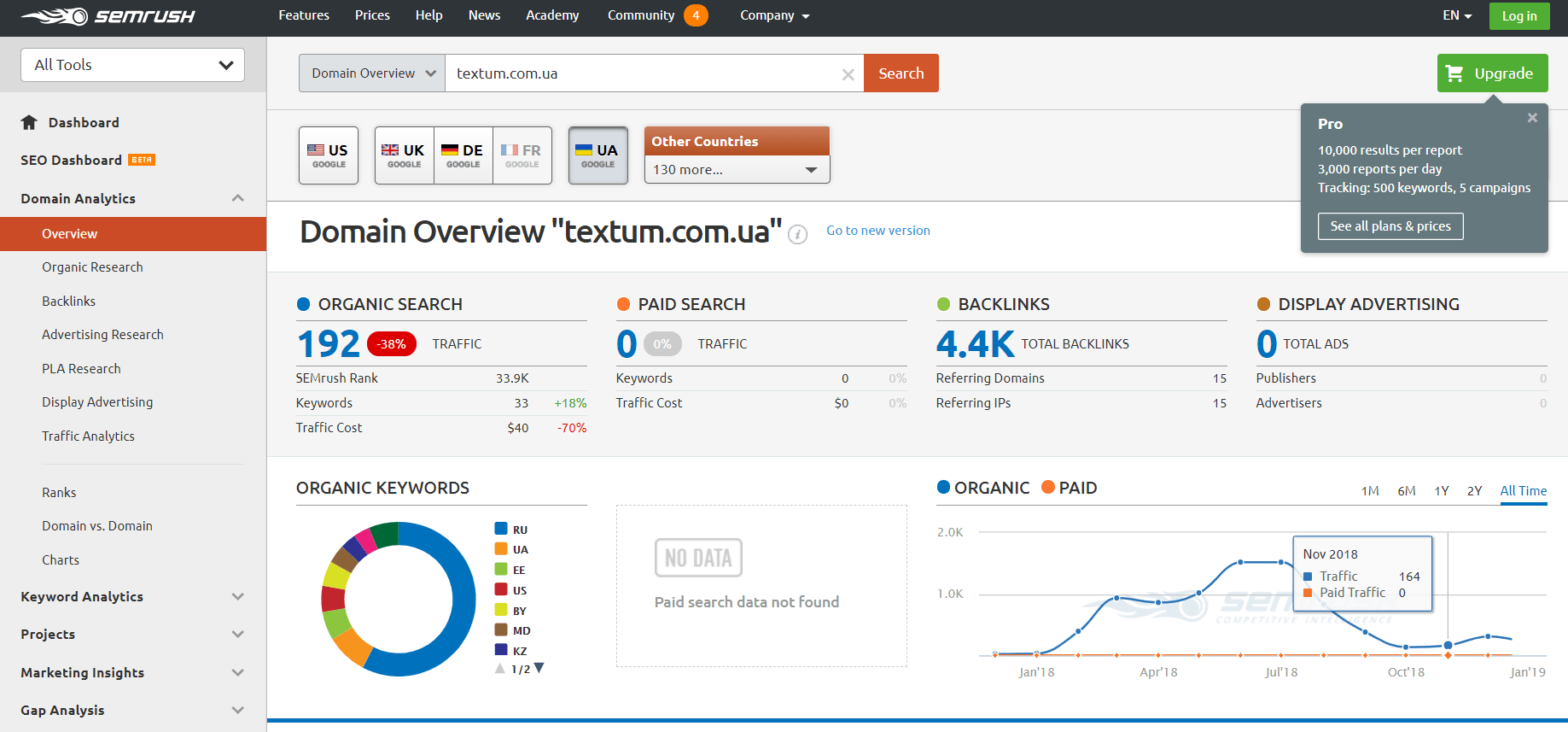The image size is (1568, 732).
Task: Open Overview in sidebar
Action: [133, 234]
